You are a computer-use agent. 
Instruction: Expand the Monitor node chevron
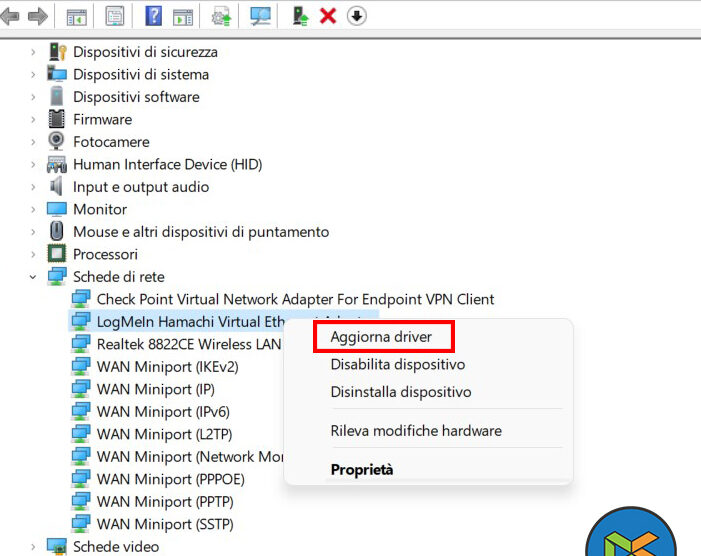pyautogui.click(x=33, y=209)
